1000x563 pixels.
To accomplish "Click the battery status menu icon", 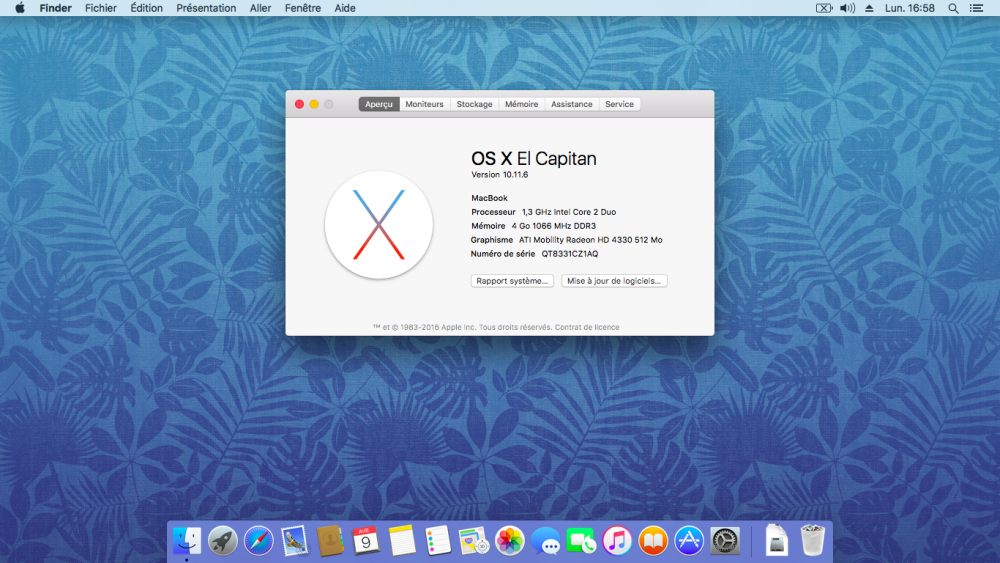I will 824,8.
